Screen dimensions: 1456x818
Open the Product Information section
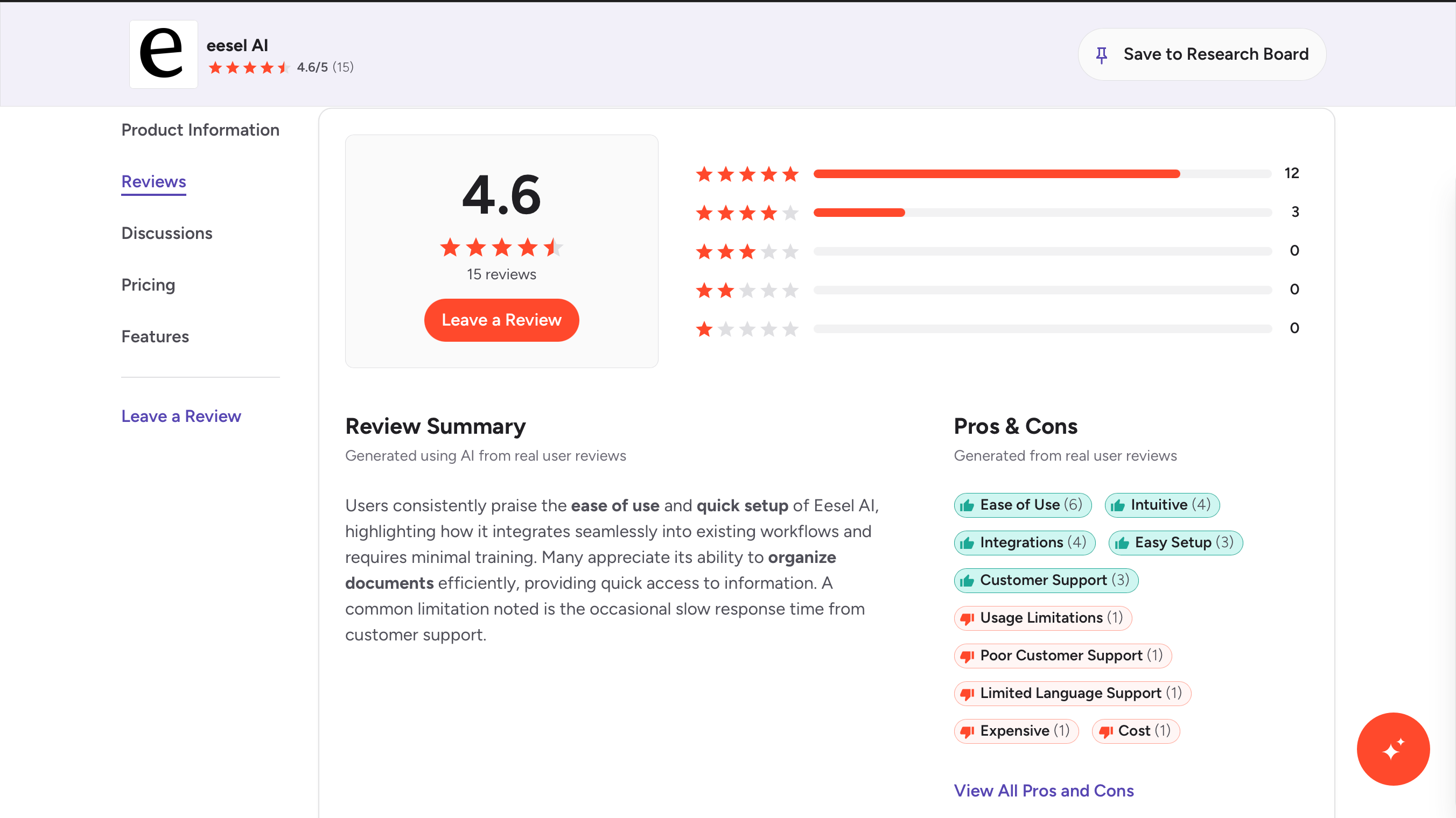(200, 130)
